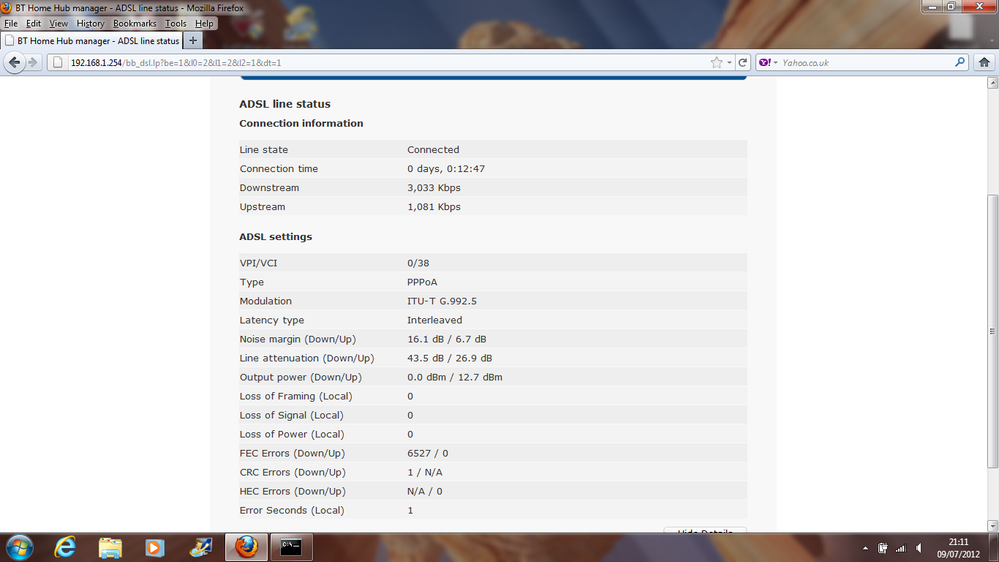The width and height of the screenshot is (999, 562).
Task: Click the Modulation value ITU-T G.992.5
Action: 442,301
